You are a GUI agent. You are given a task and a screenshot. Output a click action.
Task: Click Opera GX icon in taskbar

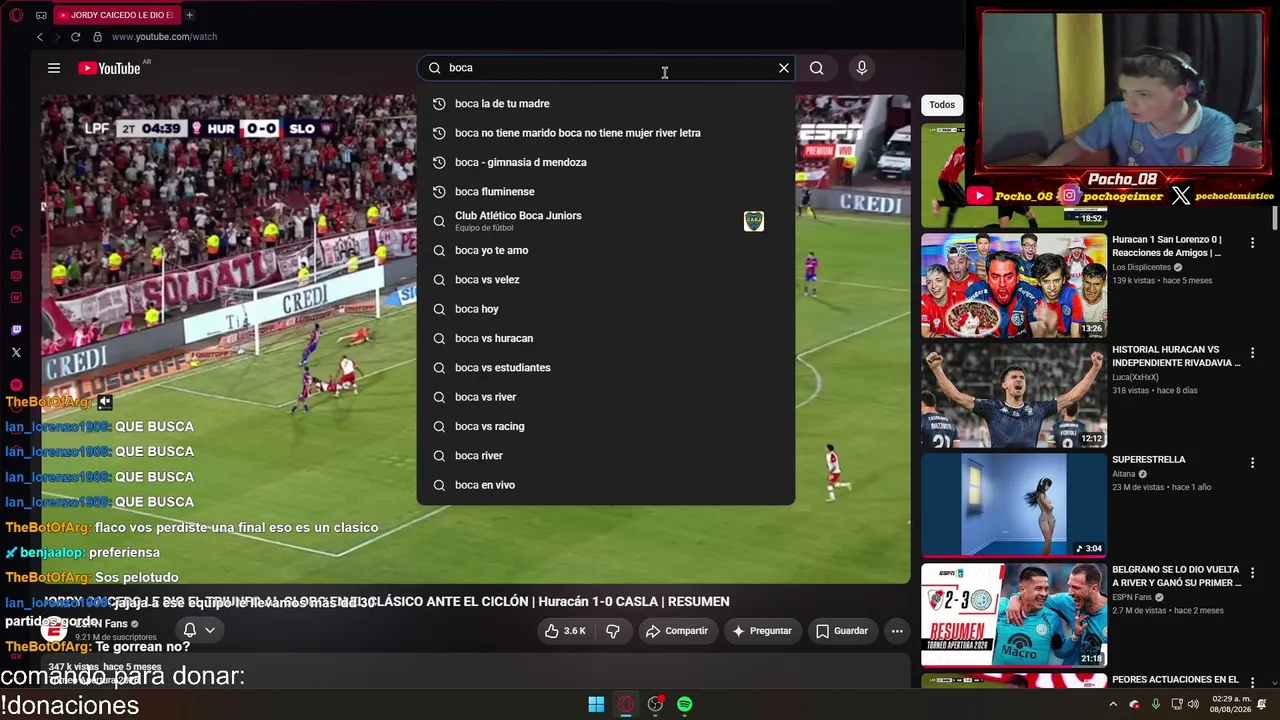(626, 704)
